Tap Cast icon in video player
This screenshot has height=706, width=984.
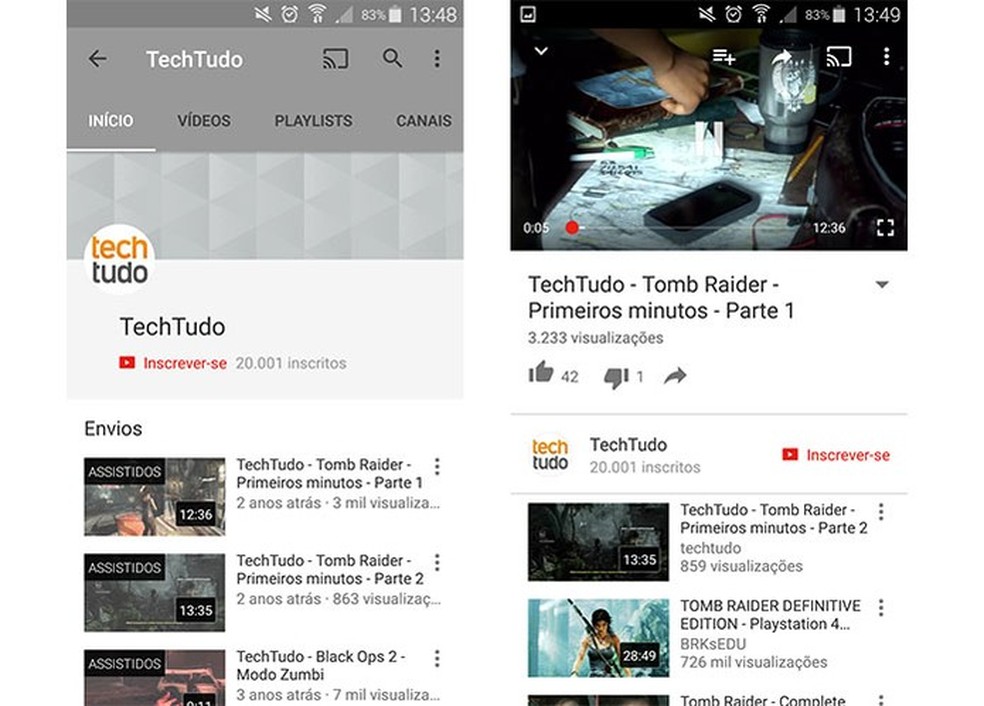[839, 57]
